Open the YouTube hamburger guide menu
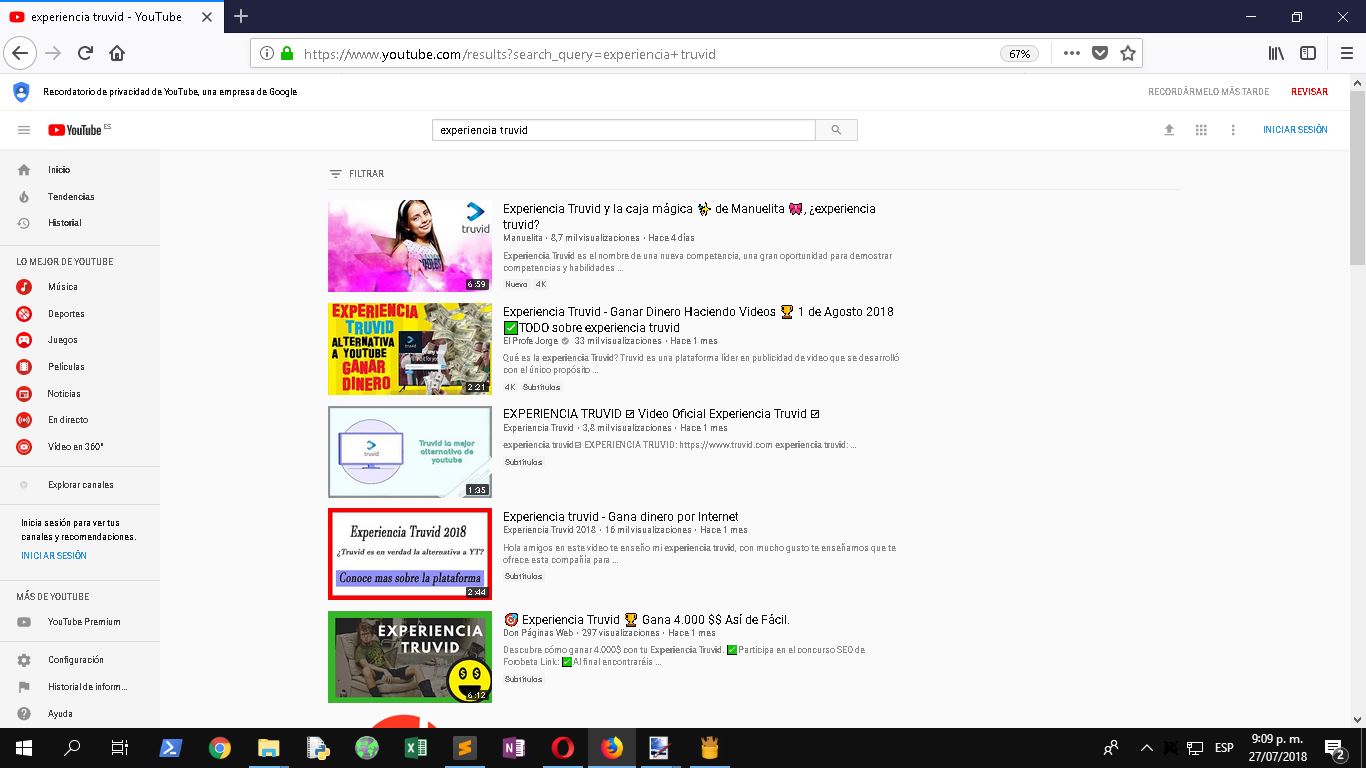 pos(24,130)
